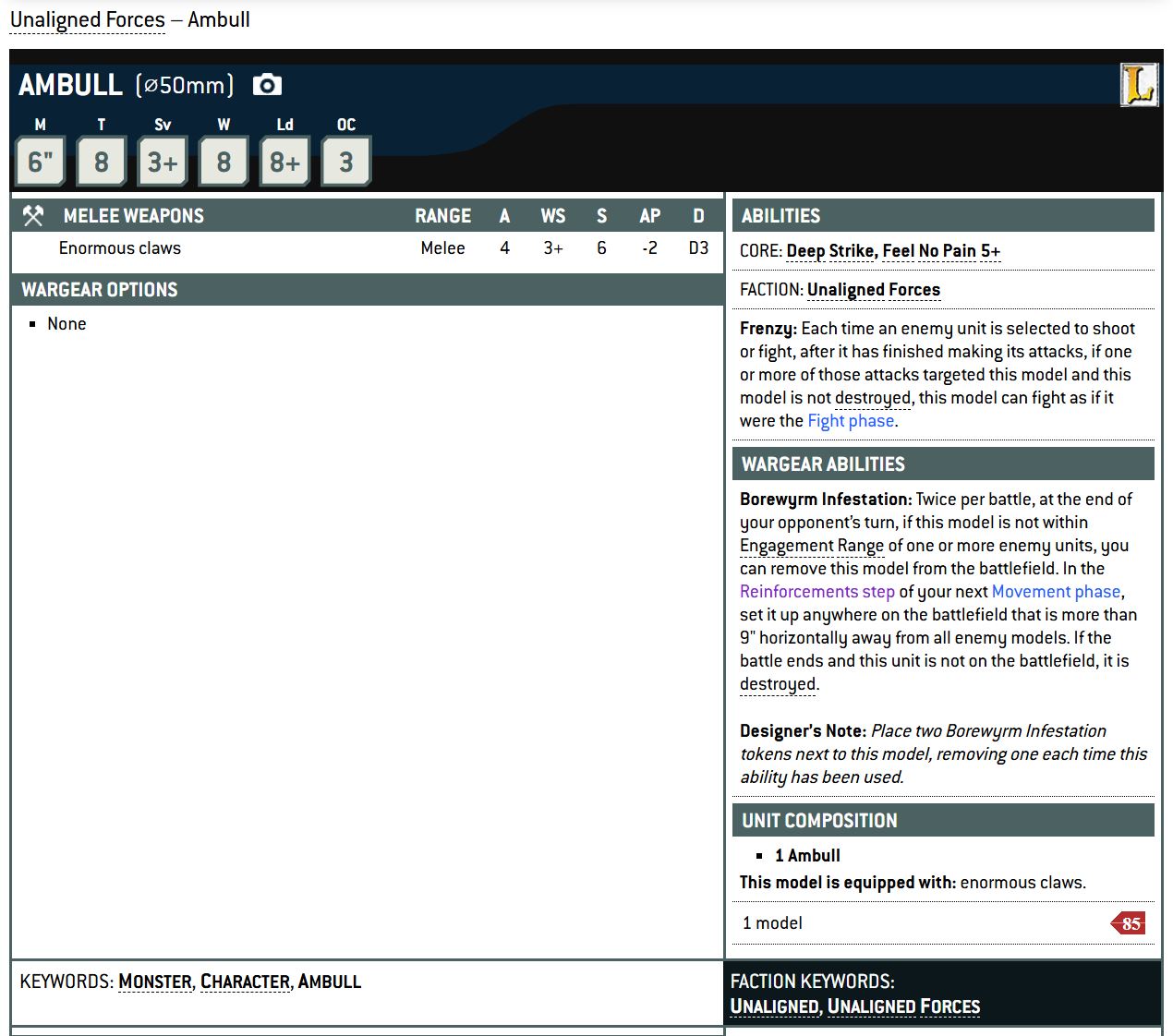Screen dimensions: 1173x1036
Task: Click the Ambull keyword text
Action: pos(330,982)
